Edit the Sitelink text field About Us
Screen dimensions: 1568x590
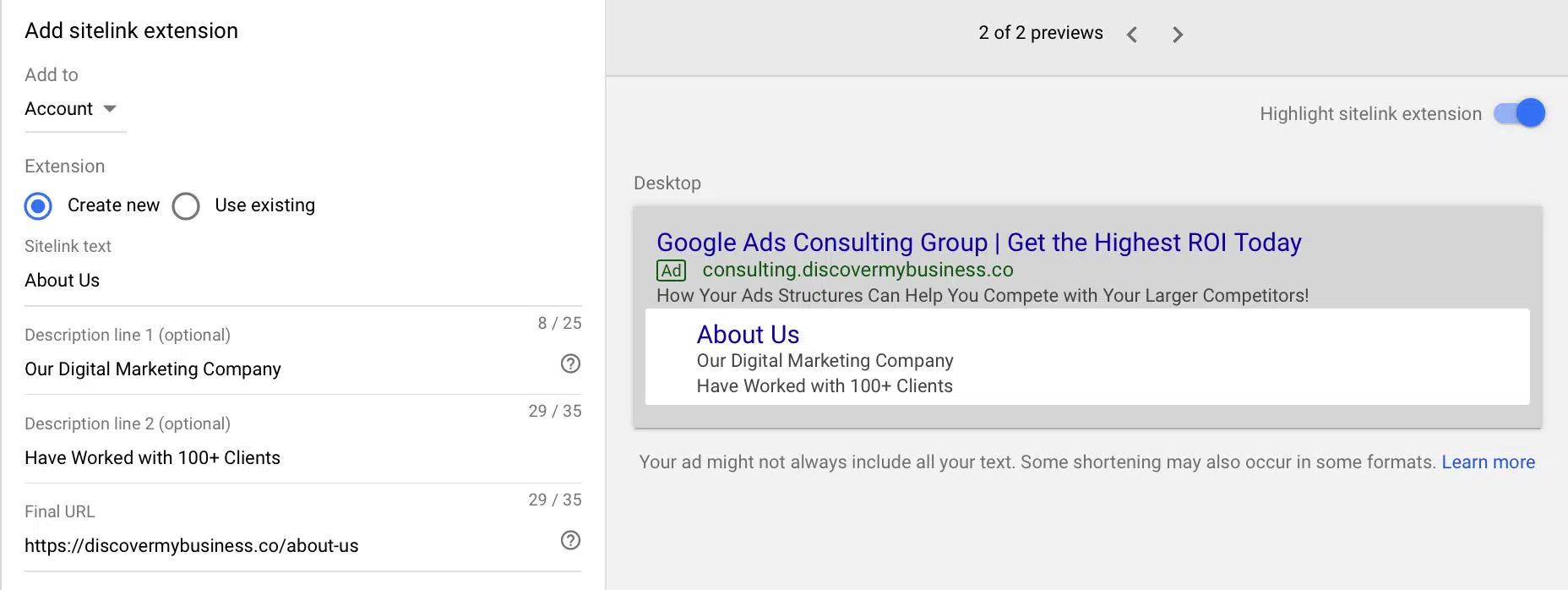pos(303,281)
